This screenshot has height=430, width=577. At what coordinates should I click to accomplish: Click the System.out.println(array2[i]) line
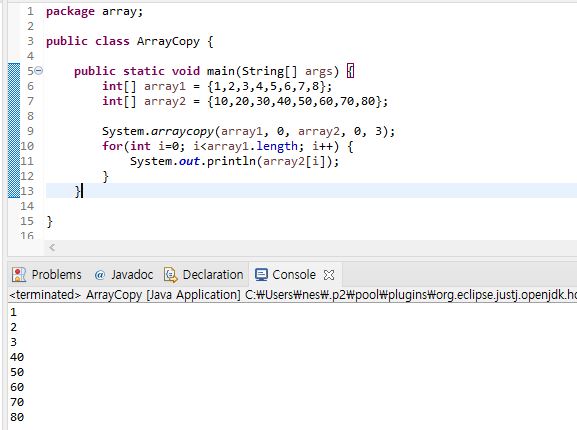(x=234, y=161)
